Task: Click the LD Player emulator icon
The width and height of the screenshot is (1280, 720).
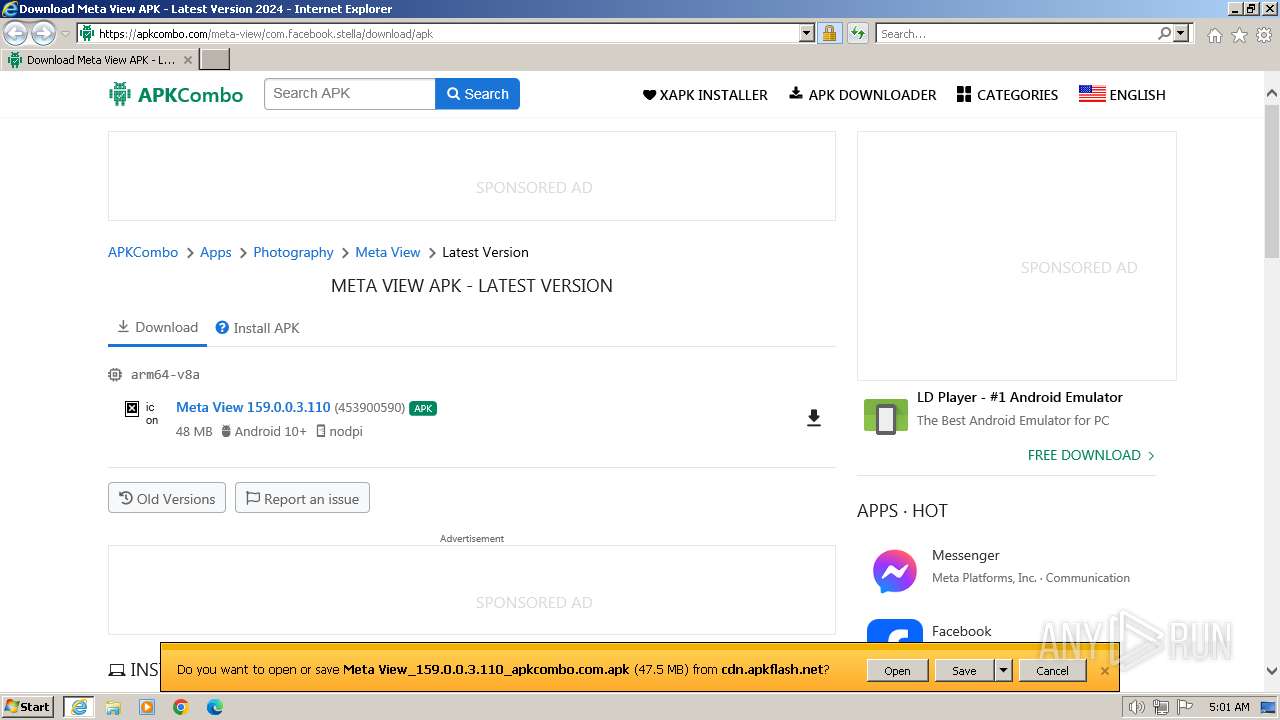Action: (886, 417)
